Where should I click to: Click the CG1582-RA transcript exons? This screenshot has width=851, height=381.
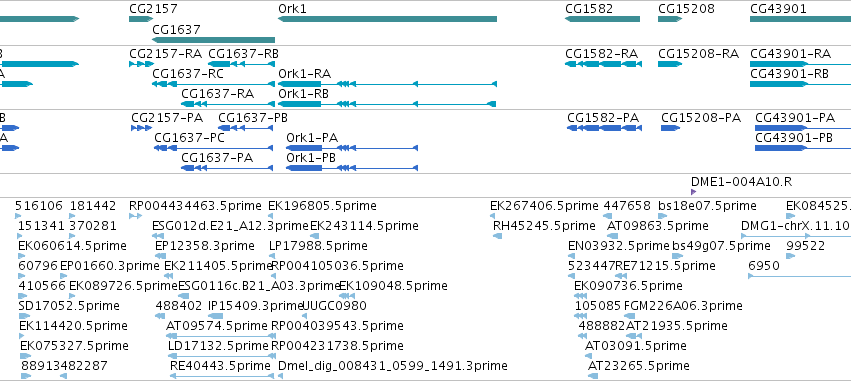click(603, 64)
